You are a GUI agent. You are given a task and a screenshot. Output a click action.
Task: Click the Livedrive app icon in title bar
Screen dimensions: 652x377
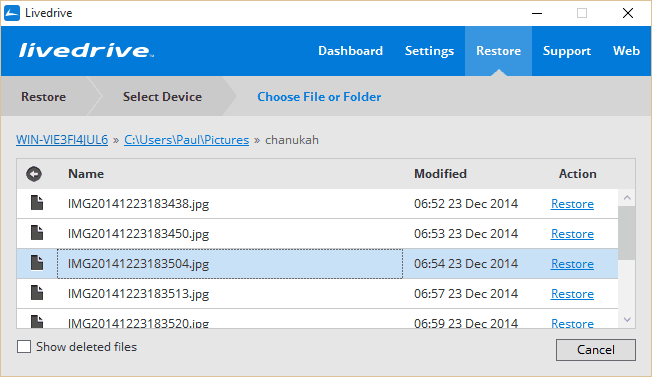[12, 13]
